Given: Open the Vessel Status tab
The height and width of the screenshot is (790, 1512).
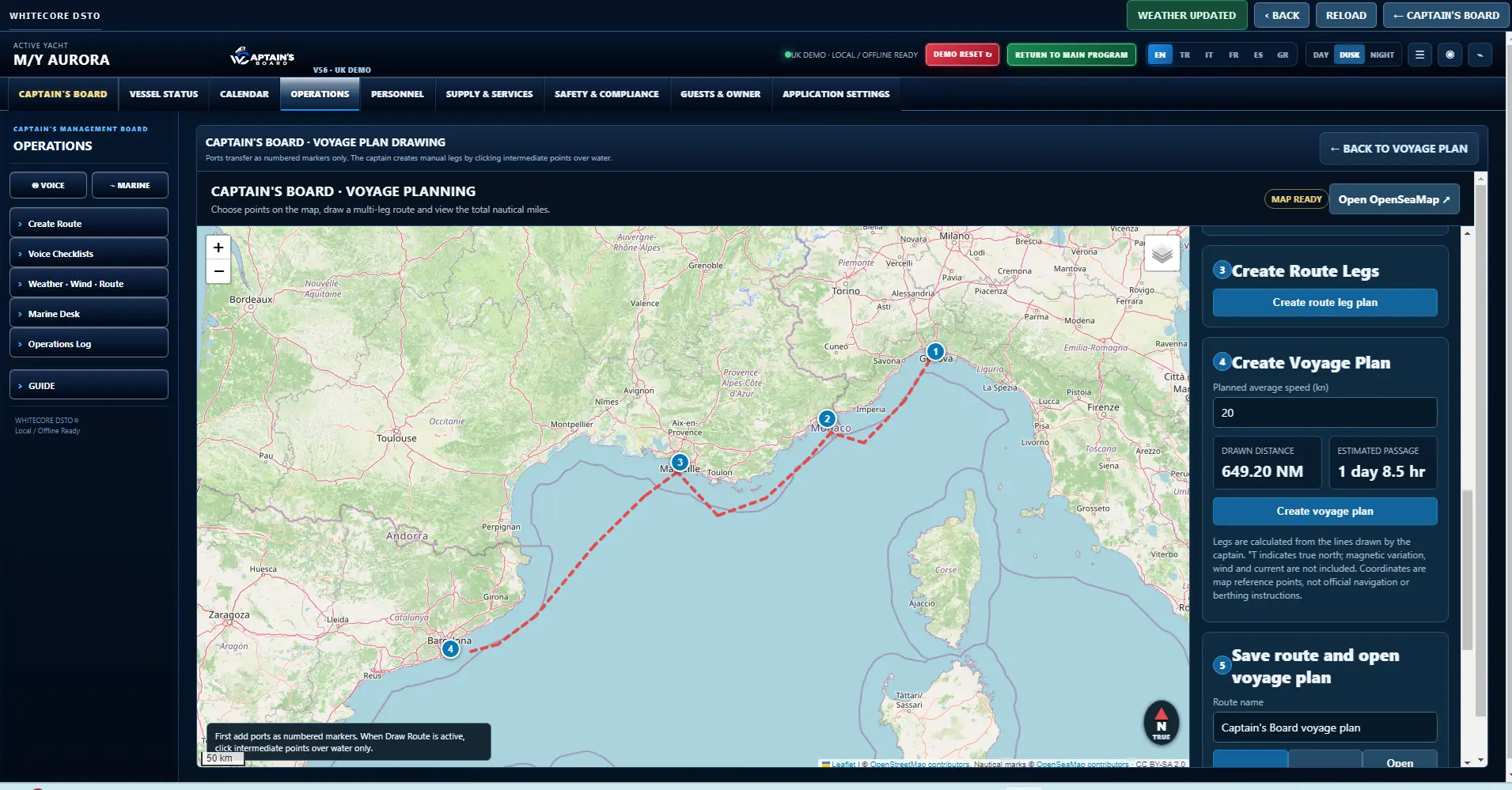Looking at the screenshot, I should (164, 94).
